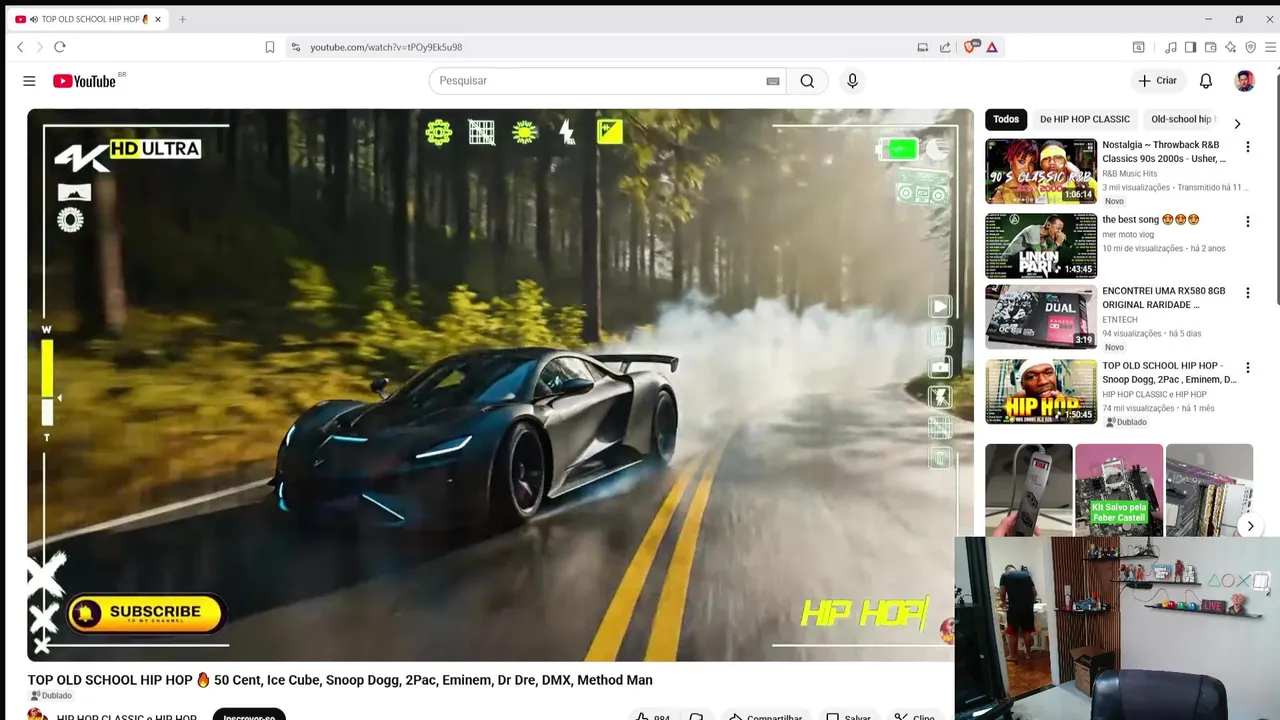The width and height of the screenshot is (1280, 720).
Task: Open HIP HOP CLASSIC channel avatar below video
Action: tap(37, 715)
